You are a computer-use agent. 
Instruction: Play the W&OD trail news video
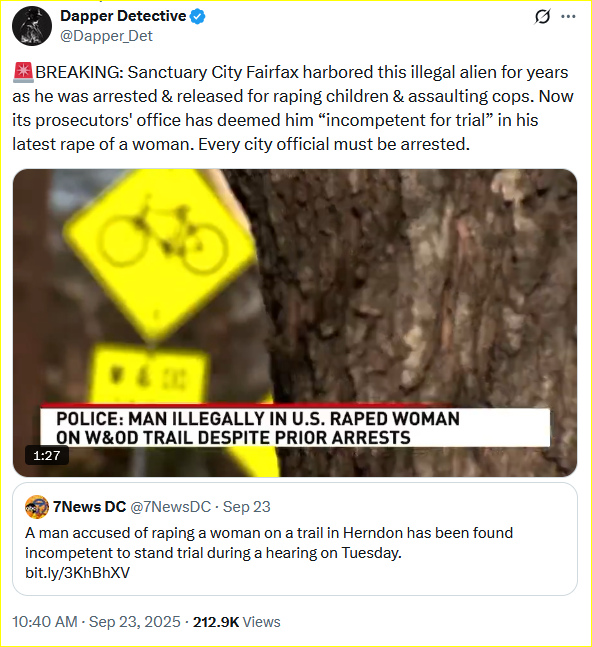click(x=295, y=323)
